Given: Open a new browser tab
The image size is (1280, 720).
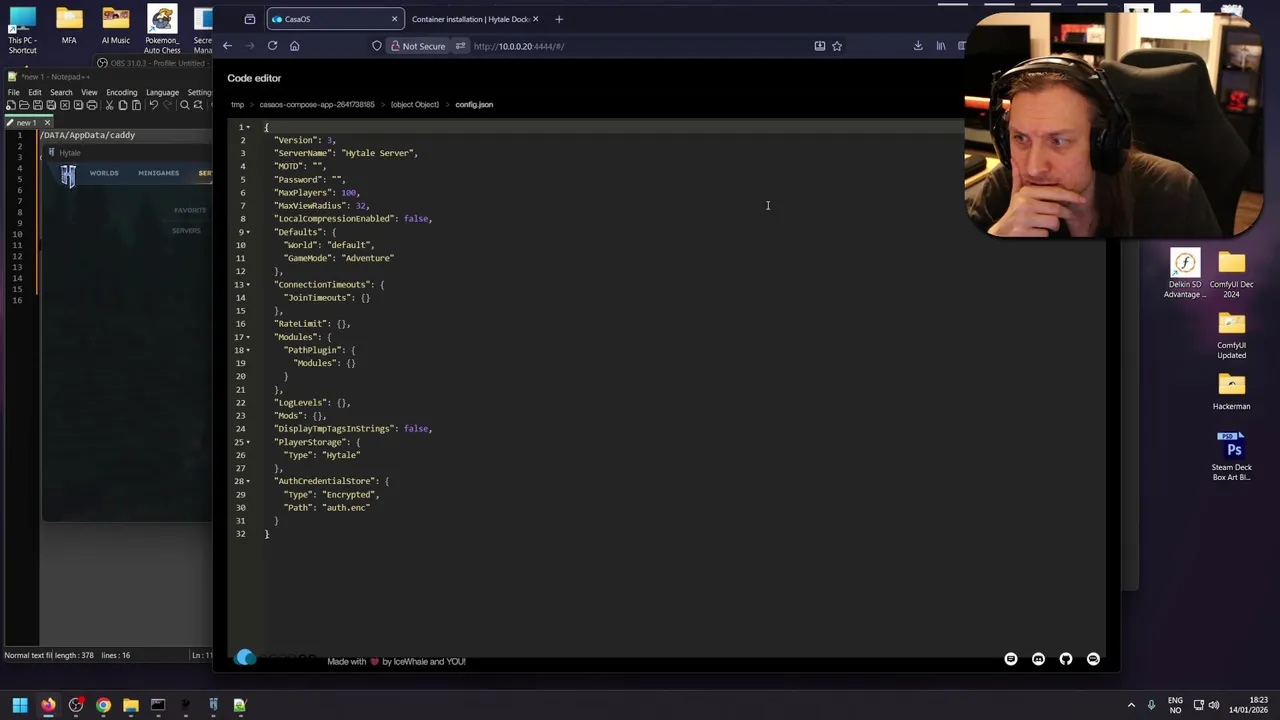Looking at the screenshot, I should (559, 19).
